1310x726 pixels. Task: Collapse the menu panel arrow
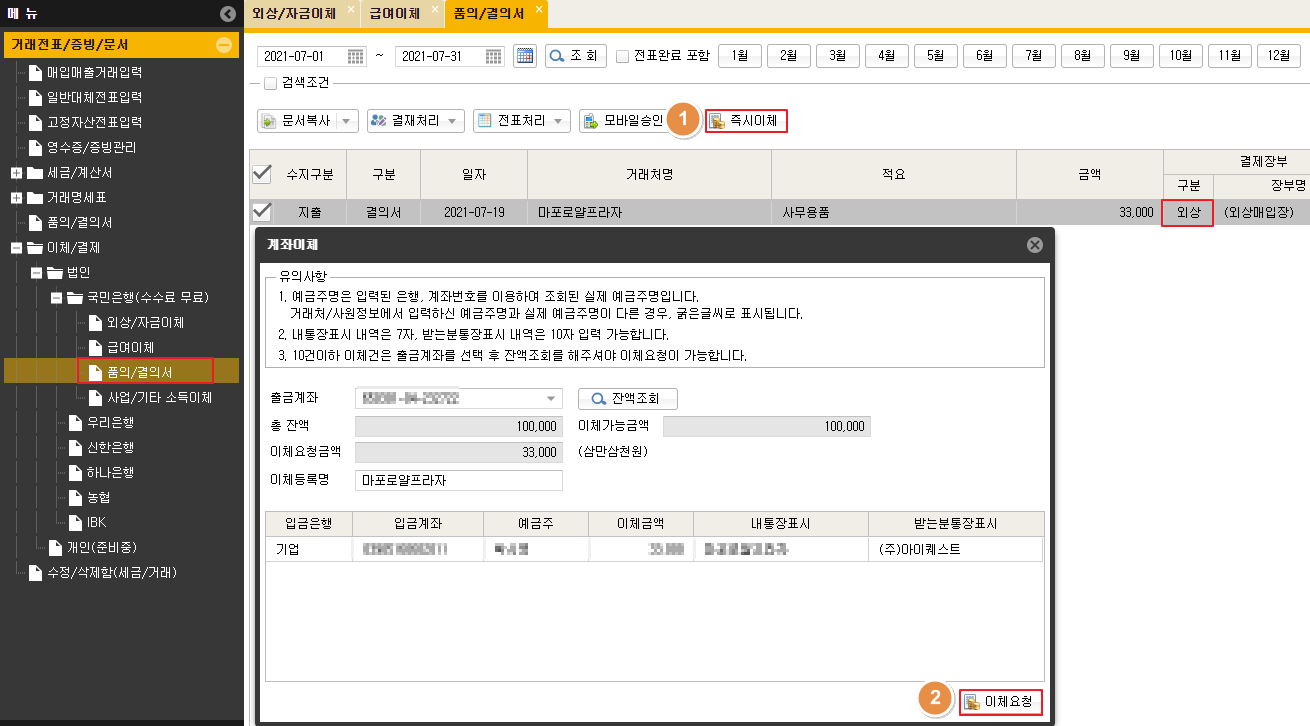coord(226,14)
